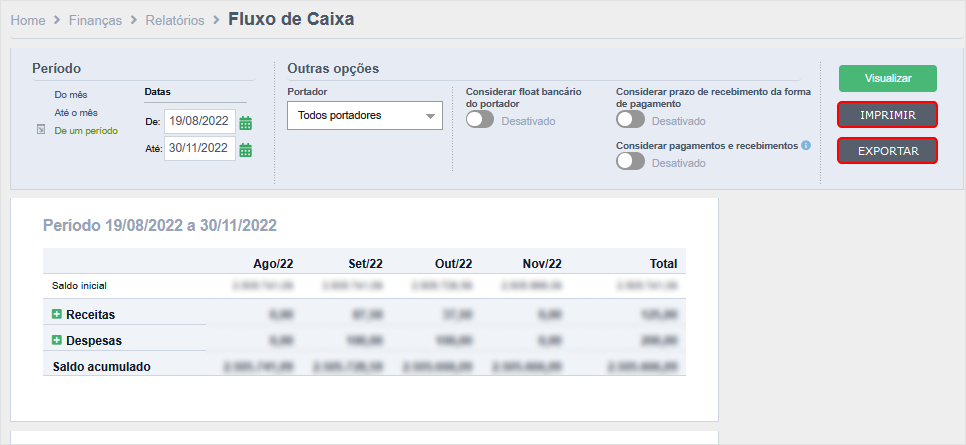Click the Out/22 column header
Screen dimensions: 966x445
pos(453,264)
